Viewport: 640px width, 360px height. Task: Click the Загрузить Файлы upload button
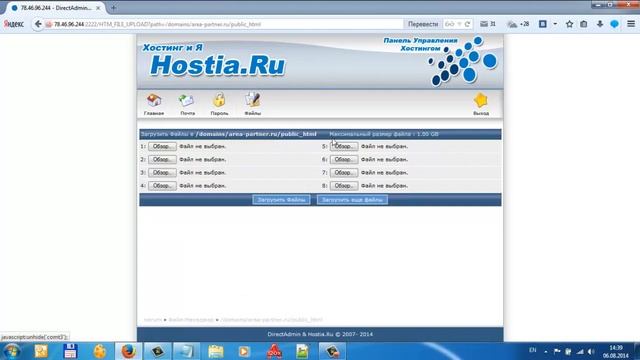point(281,200)
